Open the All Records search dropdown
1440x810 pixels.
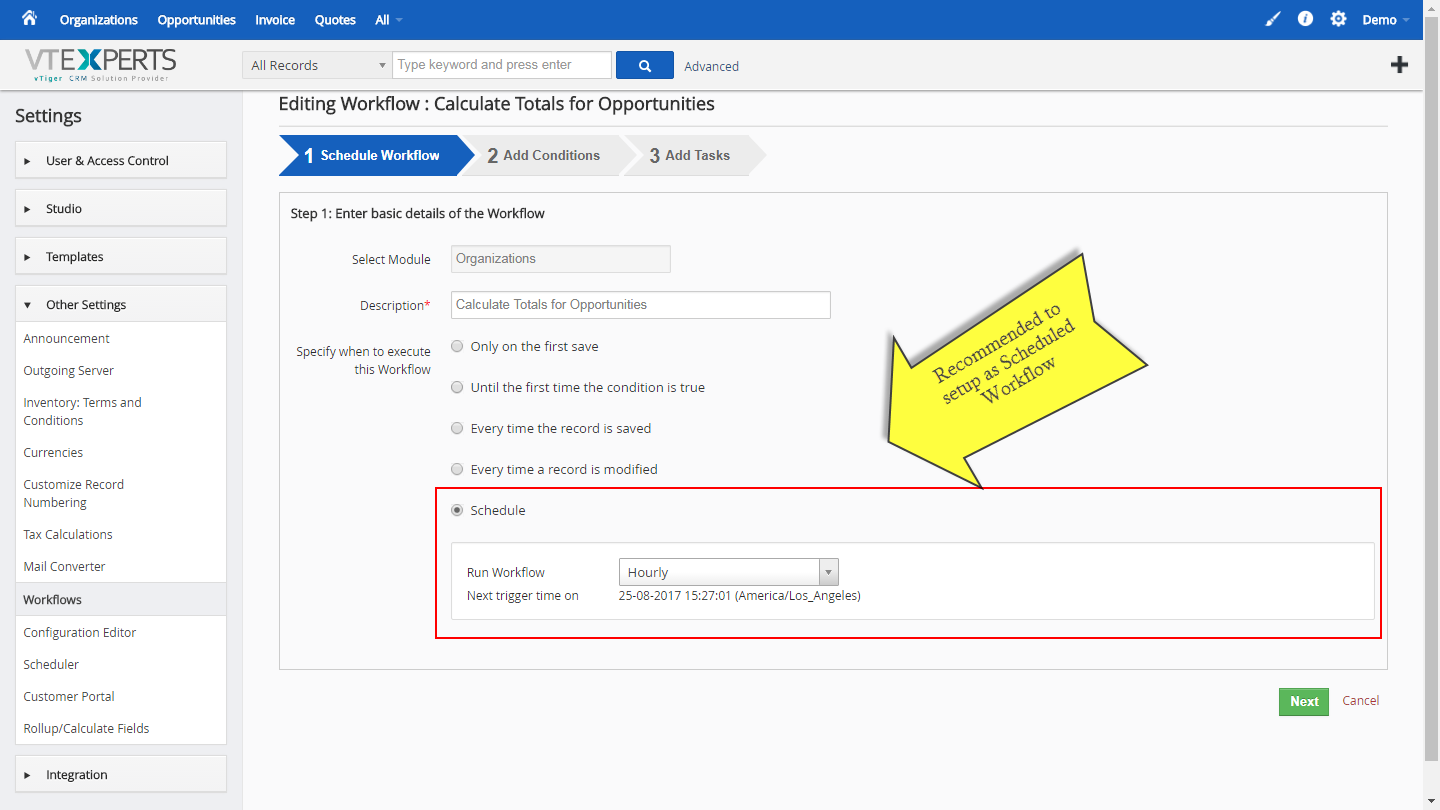pyautogui.click(x=317, y=65)
